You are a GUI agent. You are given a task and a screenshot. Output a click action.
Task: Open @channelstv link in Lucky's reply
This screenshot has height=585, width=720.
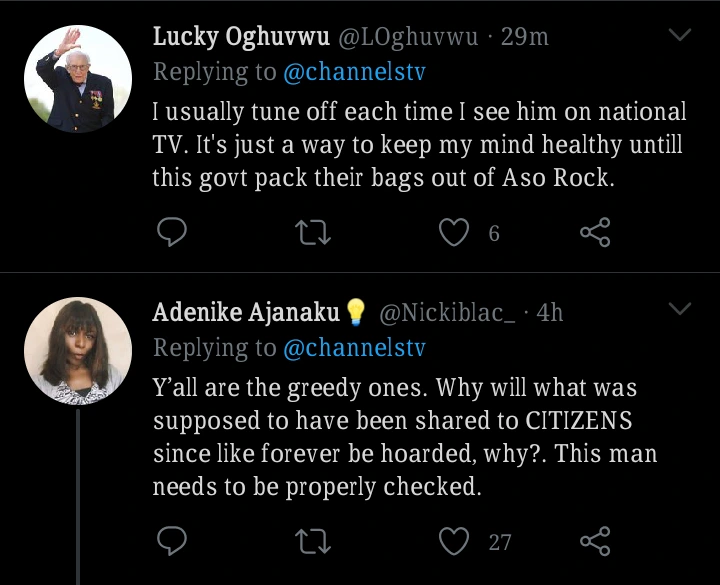(x=354, y=71)
